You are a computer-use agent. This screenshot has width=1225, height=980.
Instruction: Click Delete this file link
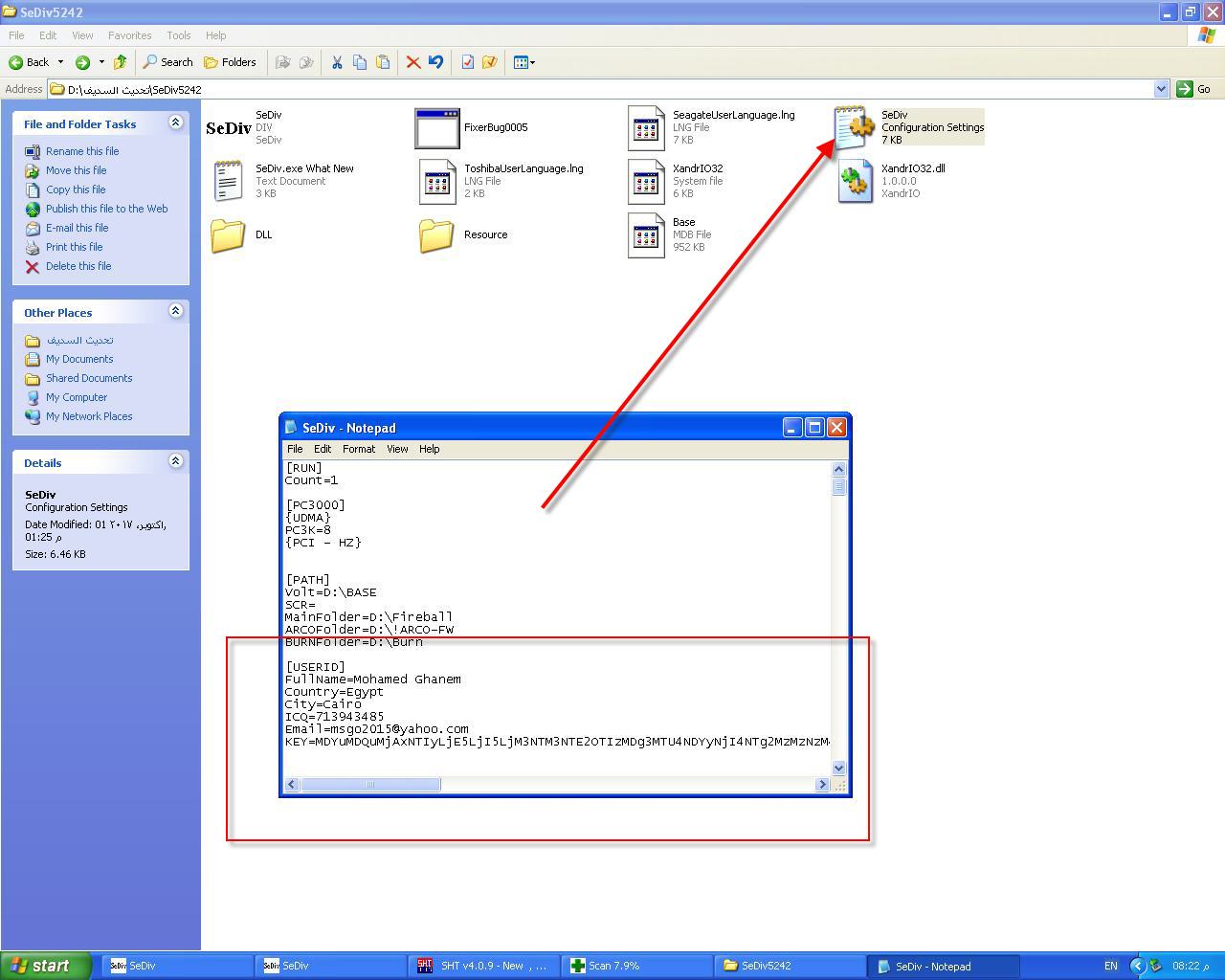78,266
